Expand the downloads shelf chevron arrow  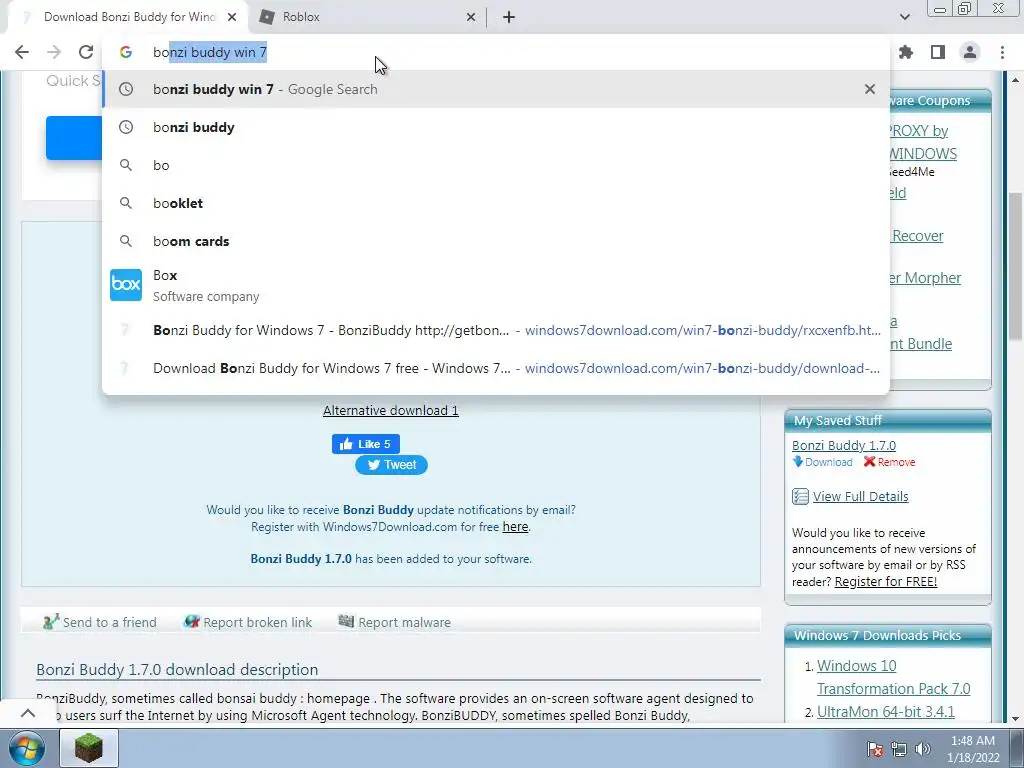pos(27,713)
